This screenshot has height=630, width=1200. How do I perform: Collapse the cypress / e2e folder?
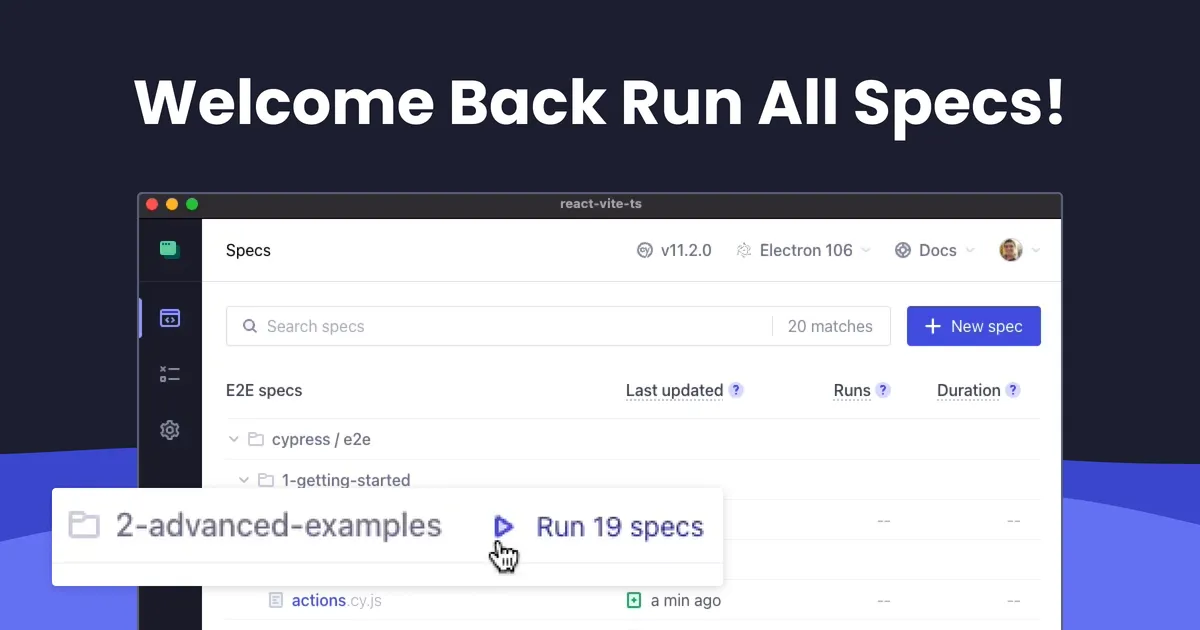(234, 439)
